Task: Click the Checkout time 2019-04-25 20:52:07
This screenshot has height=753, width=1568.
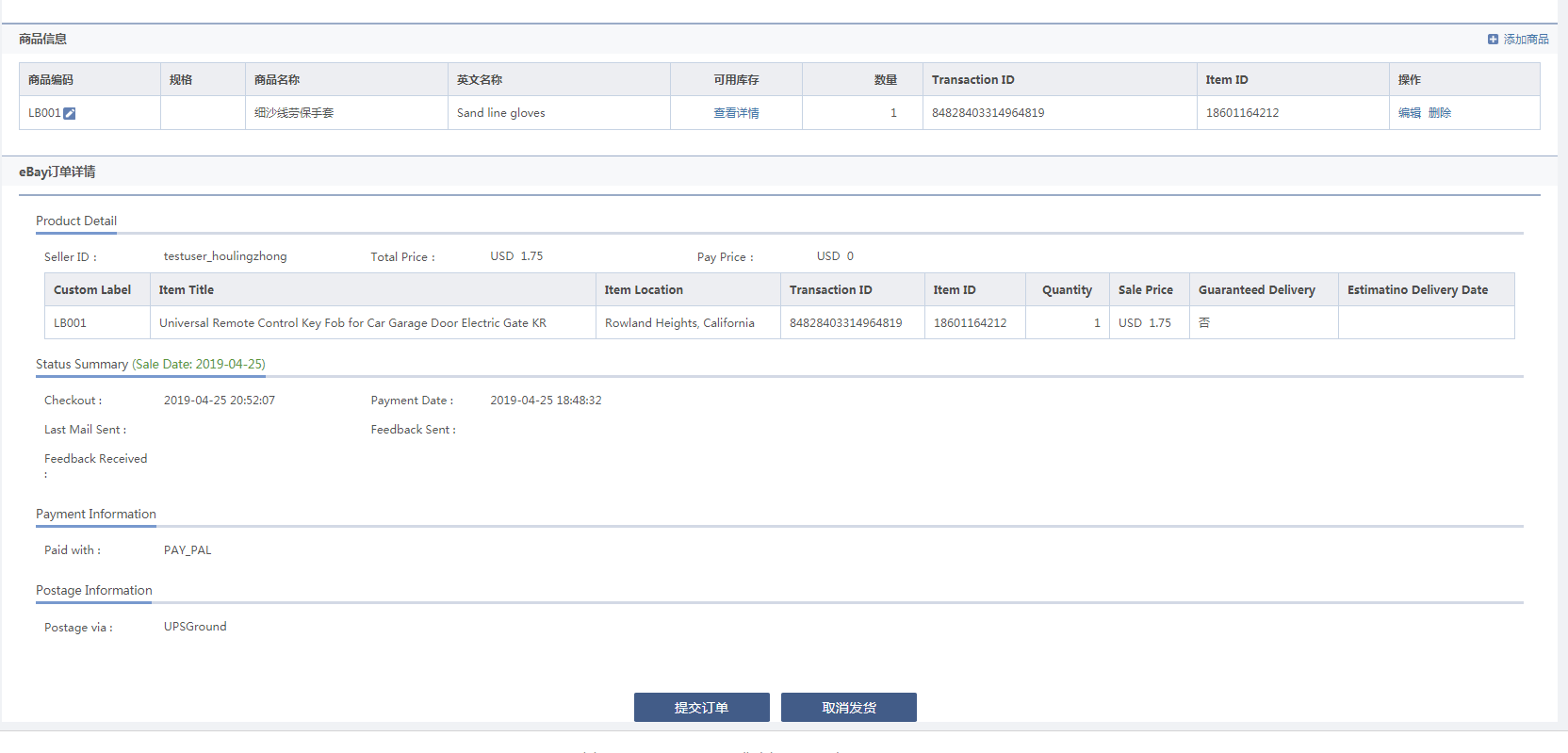Action: 220,401
